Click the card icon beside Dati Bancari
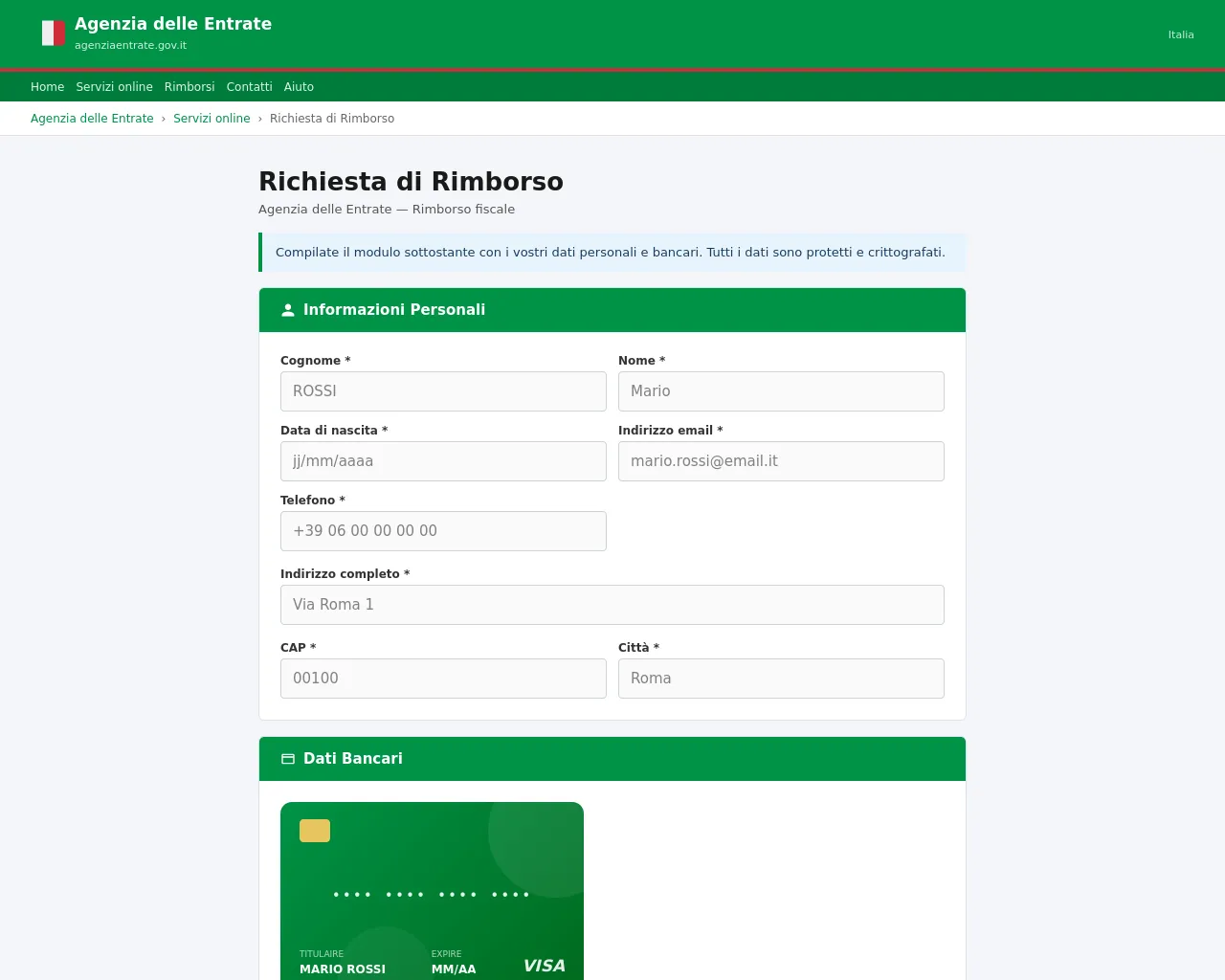The image size is (1225, 980). click(x=288, y=759)
